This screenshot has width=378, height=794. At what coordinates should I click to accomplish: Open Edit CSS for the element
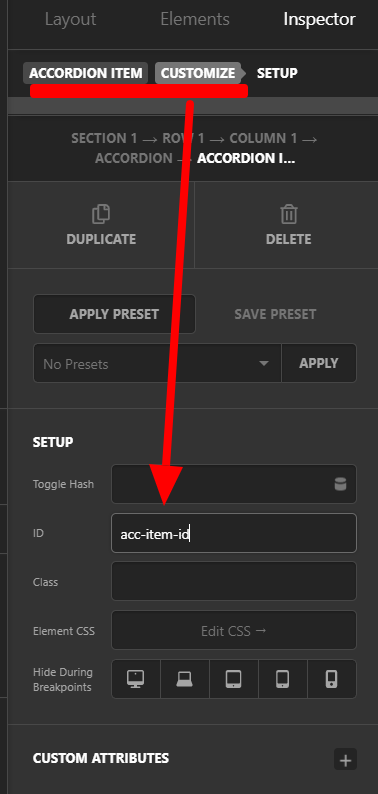pos(234,630)
